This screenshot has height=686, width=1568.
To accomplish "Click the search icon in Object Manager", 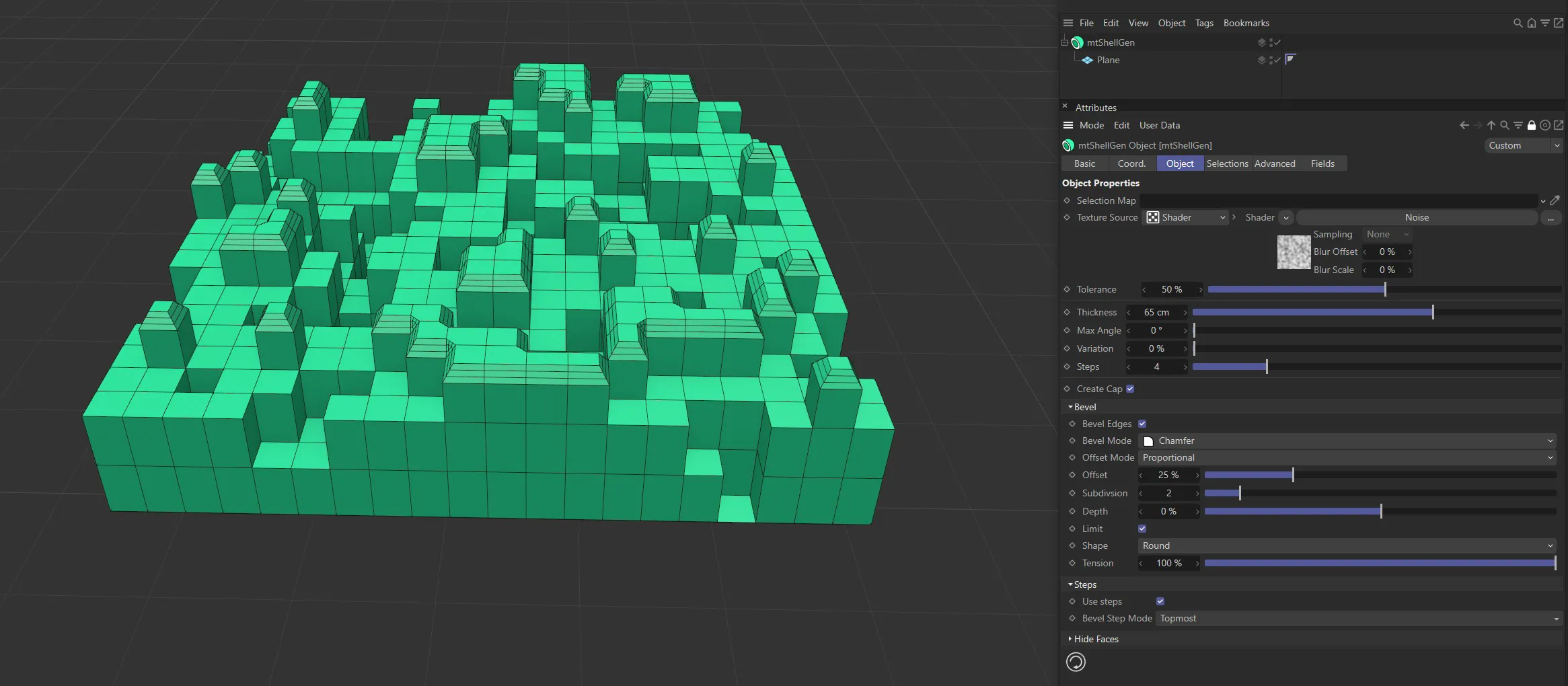I will 1518,23.
